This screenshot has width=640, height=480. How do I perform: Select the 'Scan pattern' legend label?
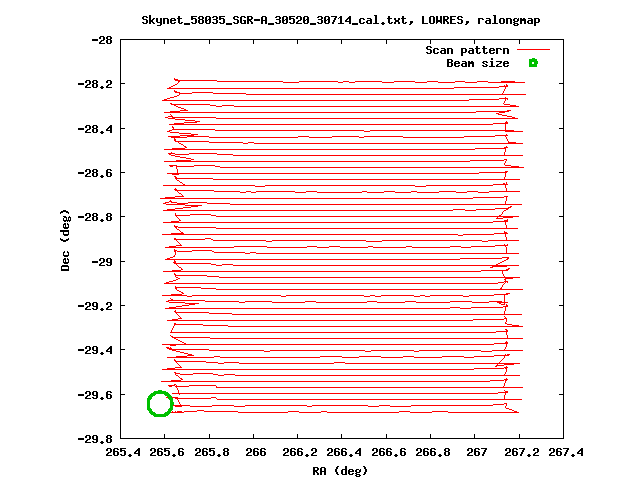[467, 50]
